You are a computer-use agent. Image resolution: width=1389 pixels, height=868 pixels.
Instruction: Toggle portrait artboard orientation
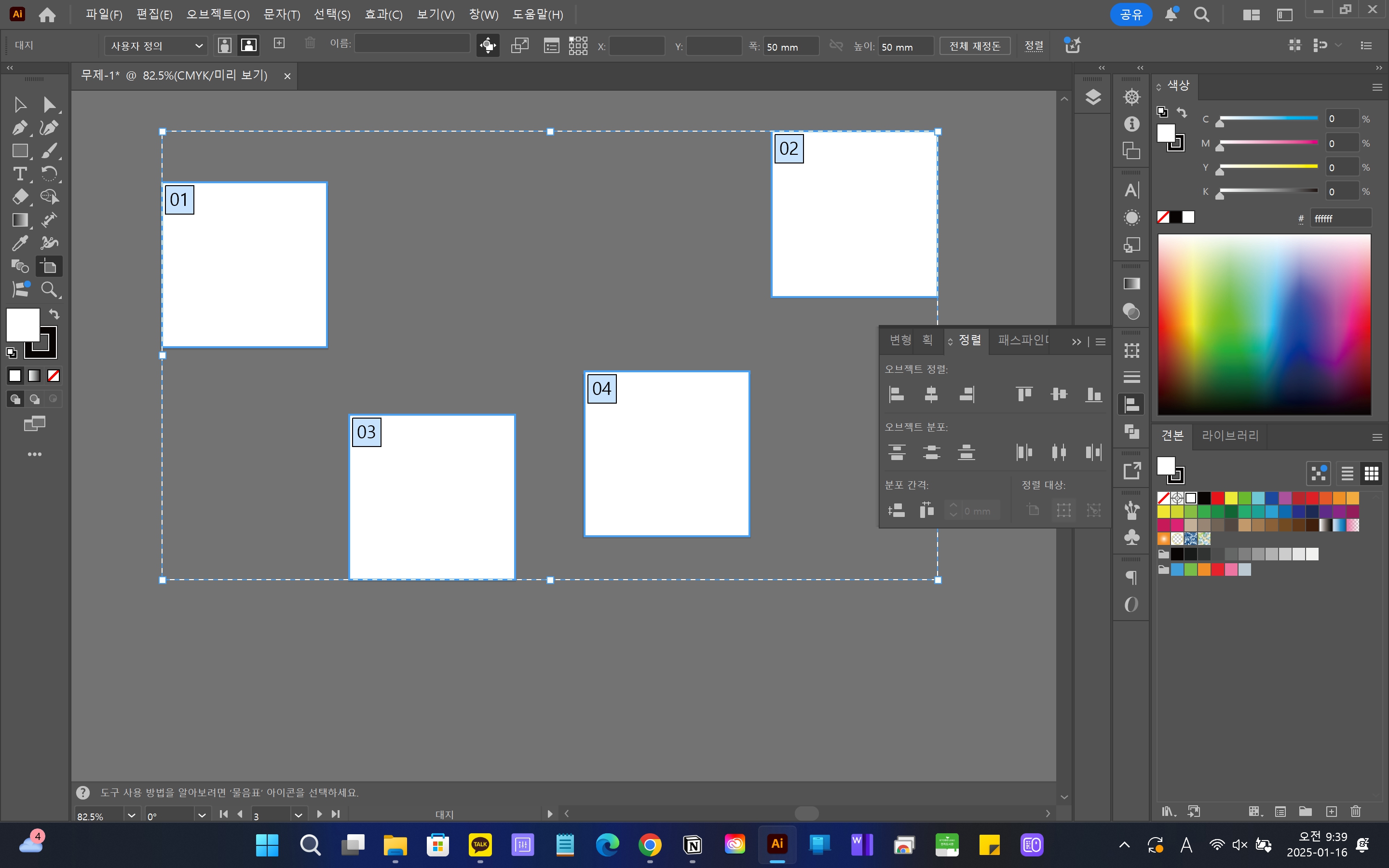click(x=225, y=45)
